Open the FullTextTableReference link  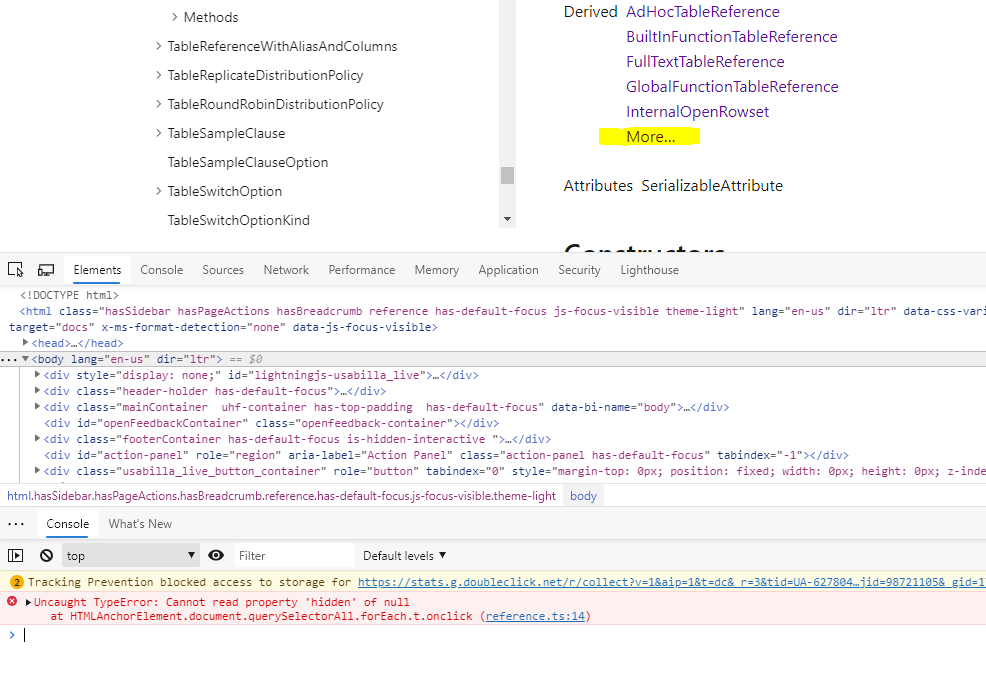pyautogui.click(x=705, y=62)
